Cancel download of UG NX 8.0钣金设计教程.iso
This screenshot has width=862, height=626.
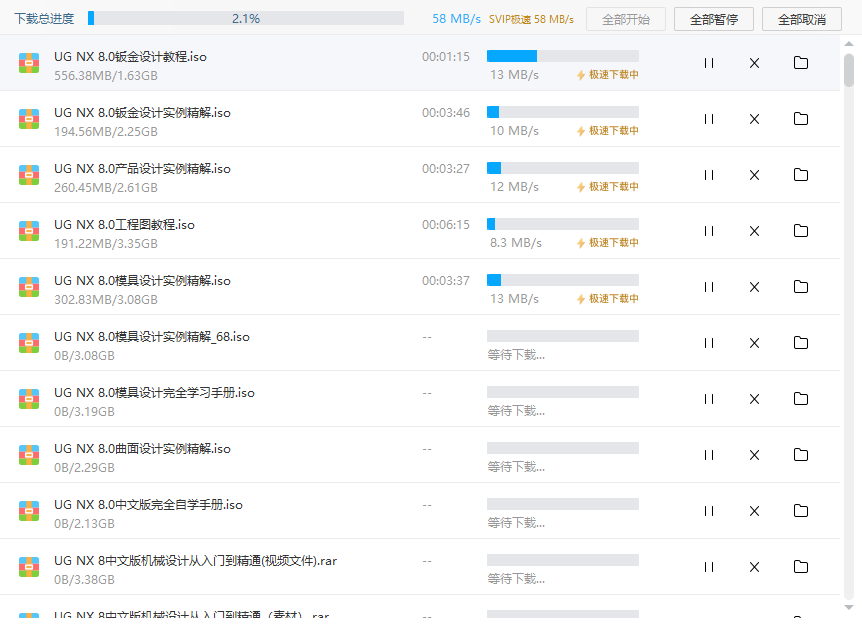tap(754, 63)
